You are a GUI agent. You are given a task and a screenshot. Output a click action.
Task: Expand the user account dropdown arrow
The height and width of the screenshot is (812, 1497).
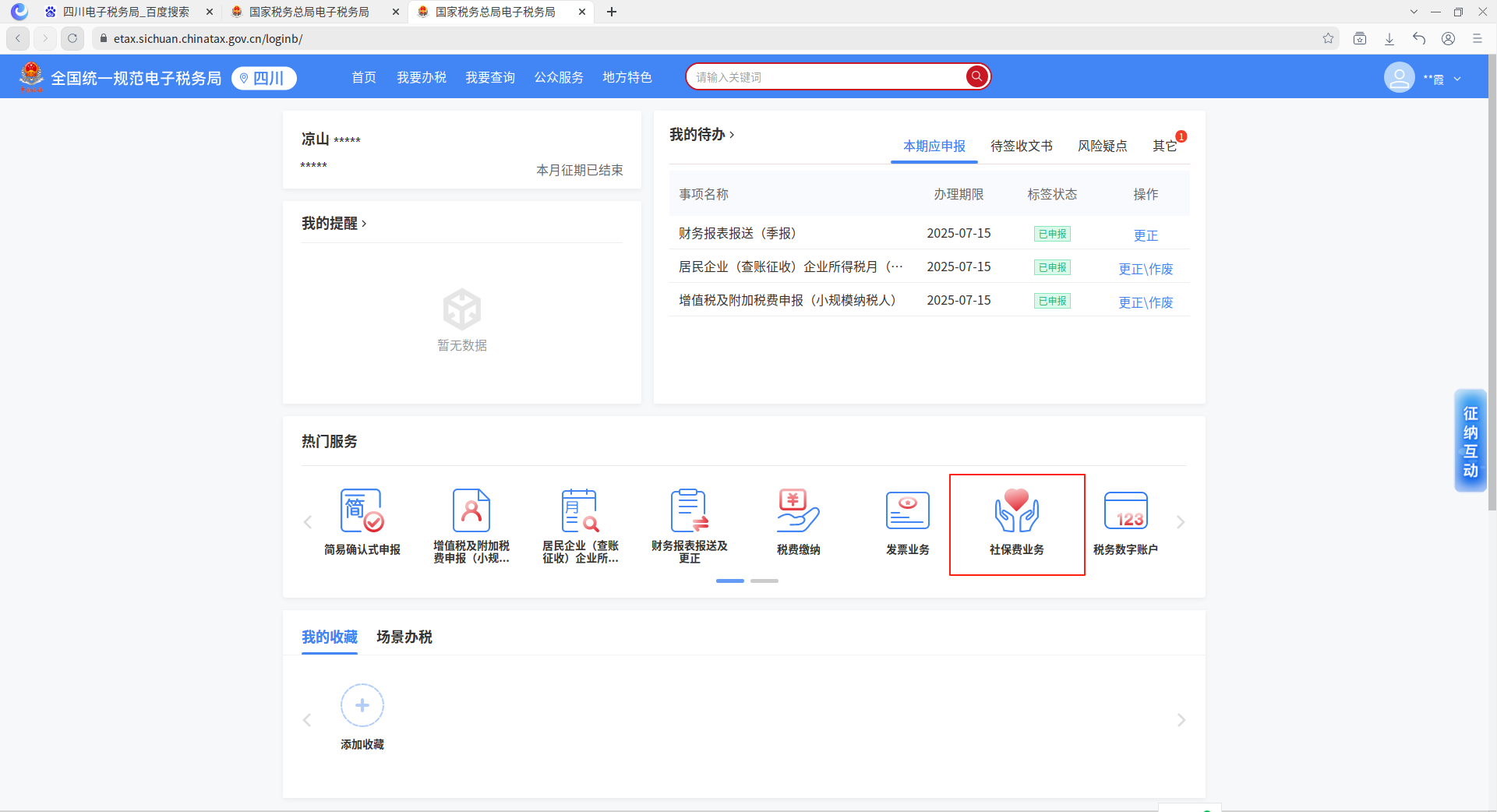click(1457, 79)
